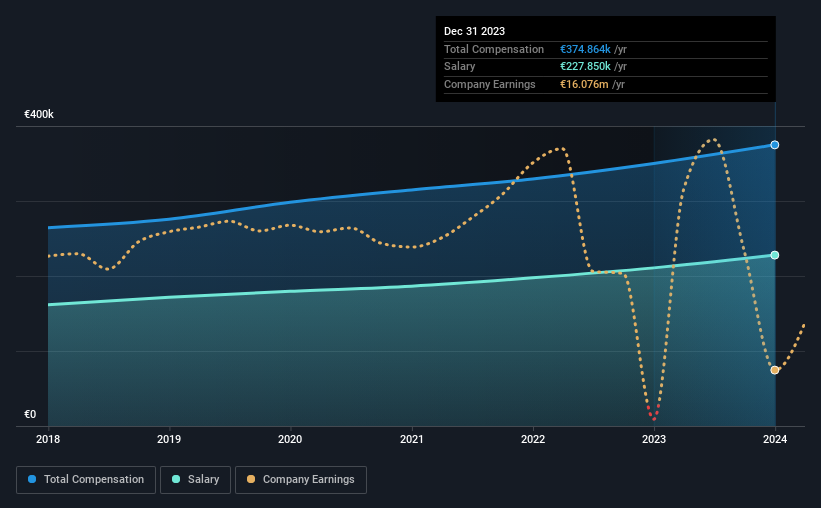Image resolution: width=821 pixels, height=508 pixels.
Task: Click the orange dot in Company Earnings legend
Action: 251,479
